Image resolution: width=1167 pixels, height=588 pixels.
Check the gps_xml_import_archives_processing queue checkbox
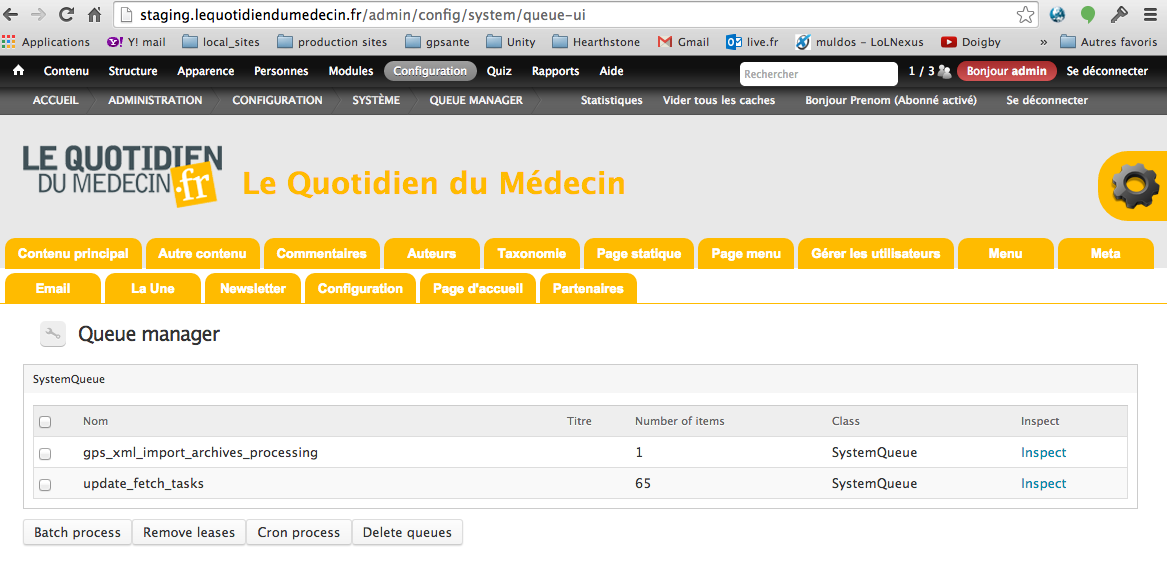45,453
